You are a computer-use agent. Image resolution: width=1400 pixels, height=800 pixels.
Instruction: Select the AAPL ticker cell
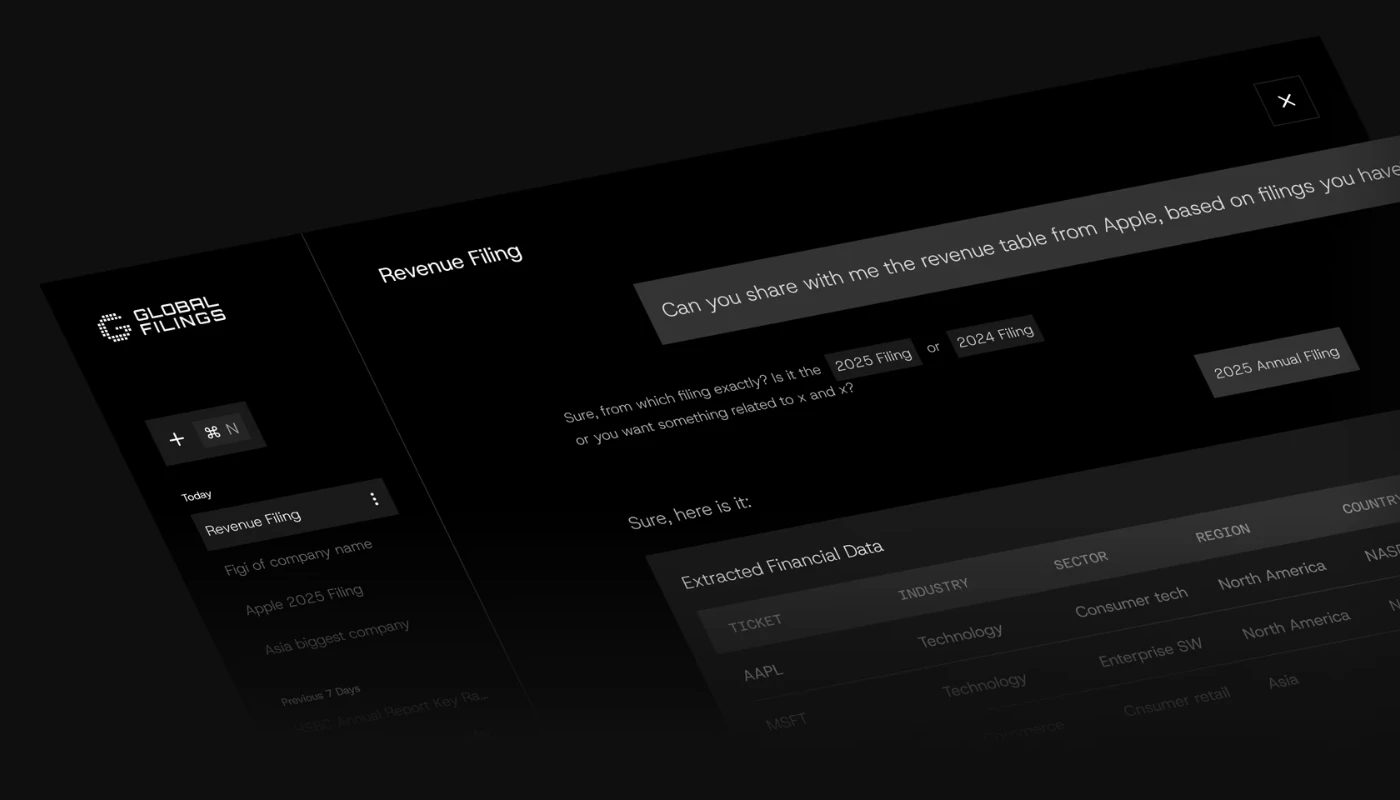tap(763, 672)
